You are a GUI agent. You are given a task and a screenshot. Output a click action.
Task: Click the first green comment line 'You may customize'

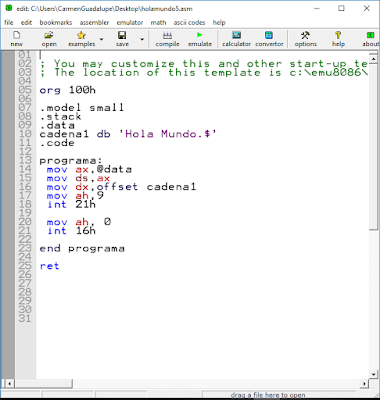pos(204,64)
